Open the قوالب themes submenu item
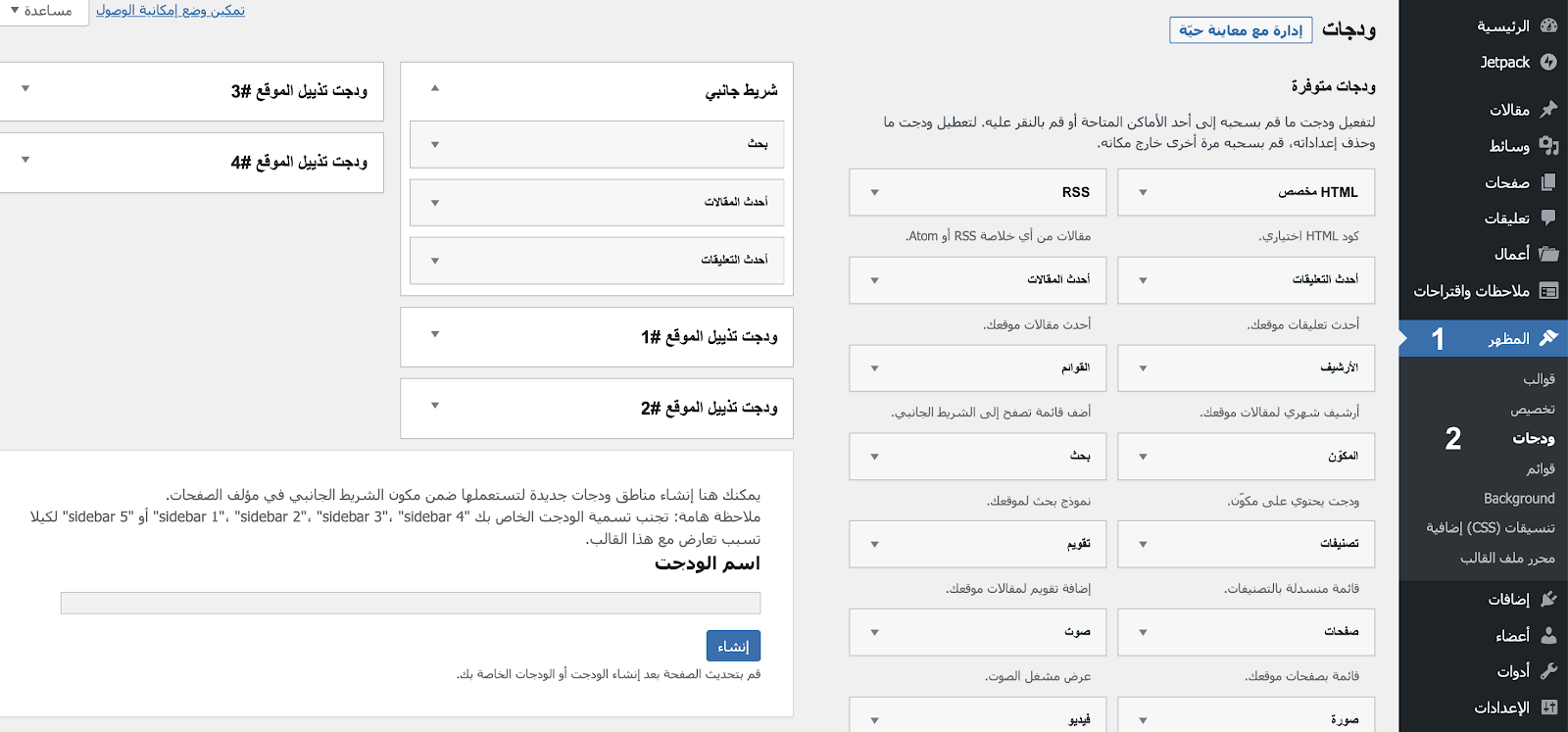Screen dimensions: 1568x732 1539,379
